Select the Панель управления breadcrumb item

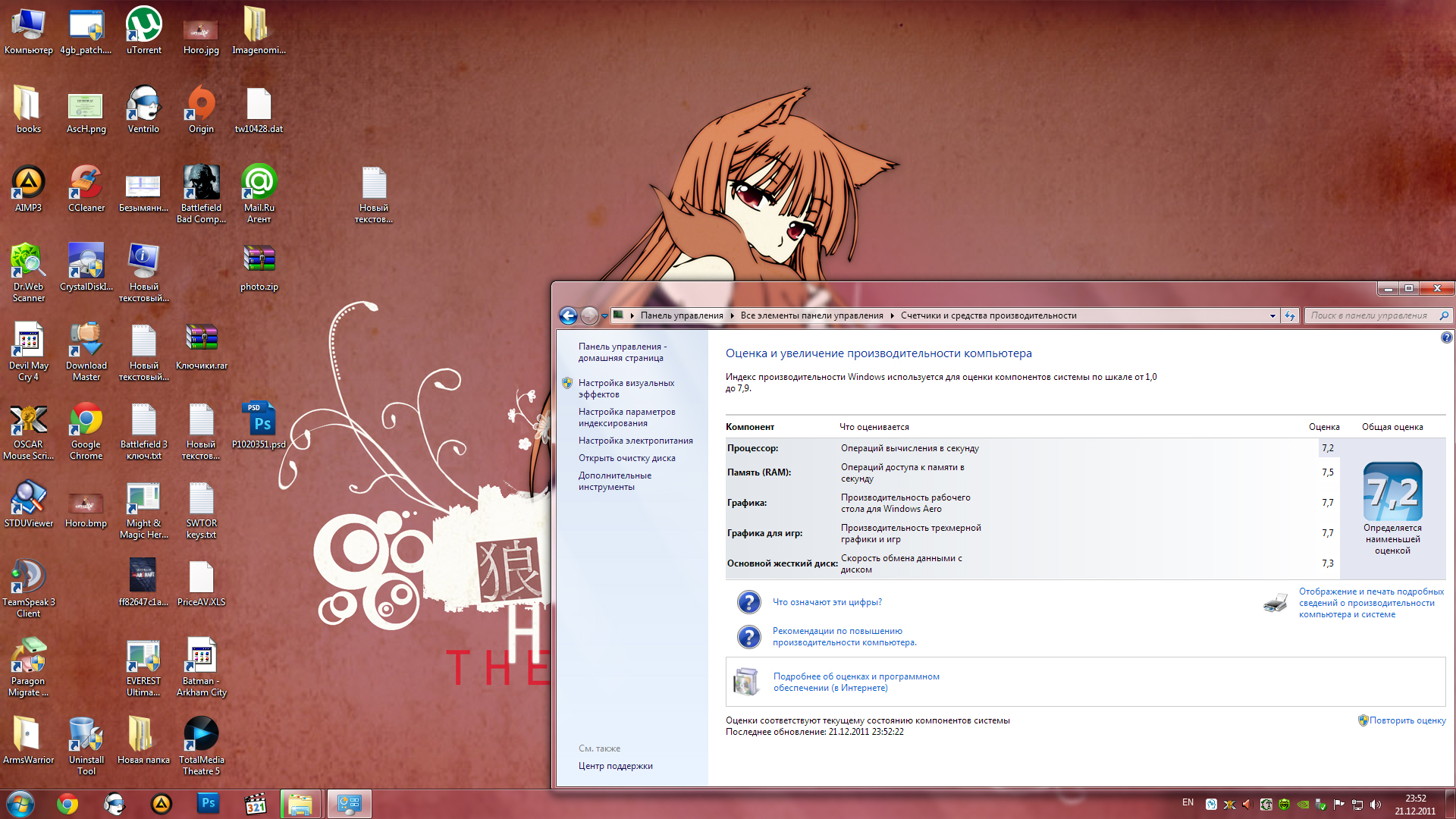[x=681, y=315]
